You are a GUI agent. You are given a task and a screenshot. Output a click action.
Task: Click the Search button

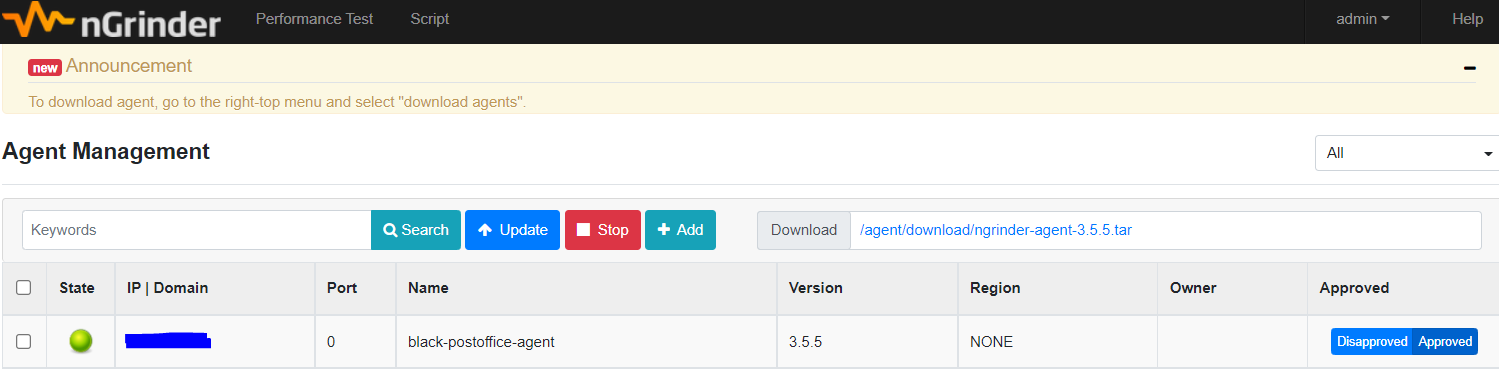click(x=416, y=230)
